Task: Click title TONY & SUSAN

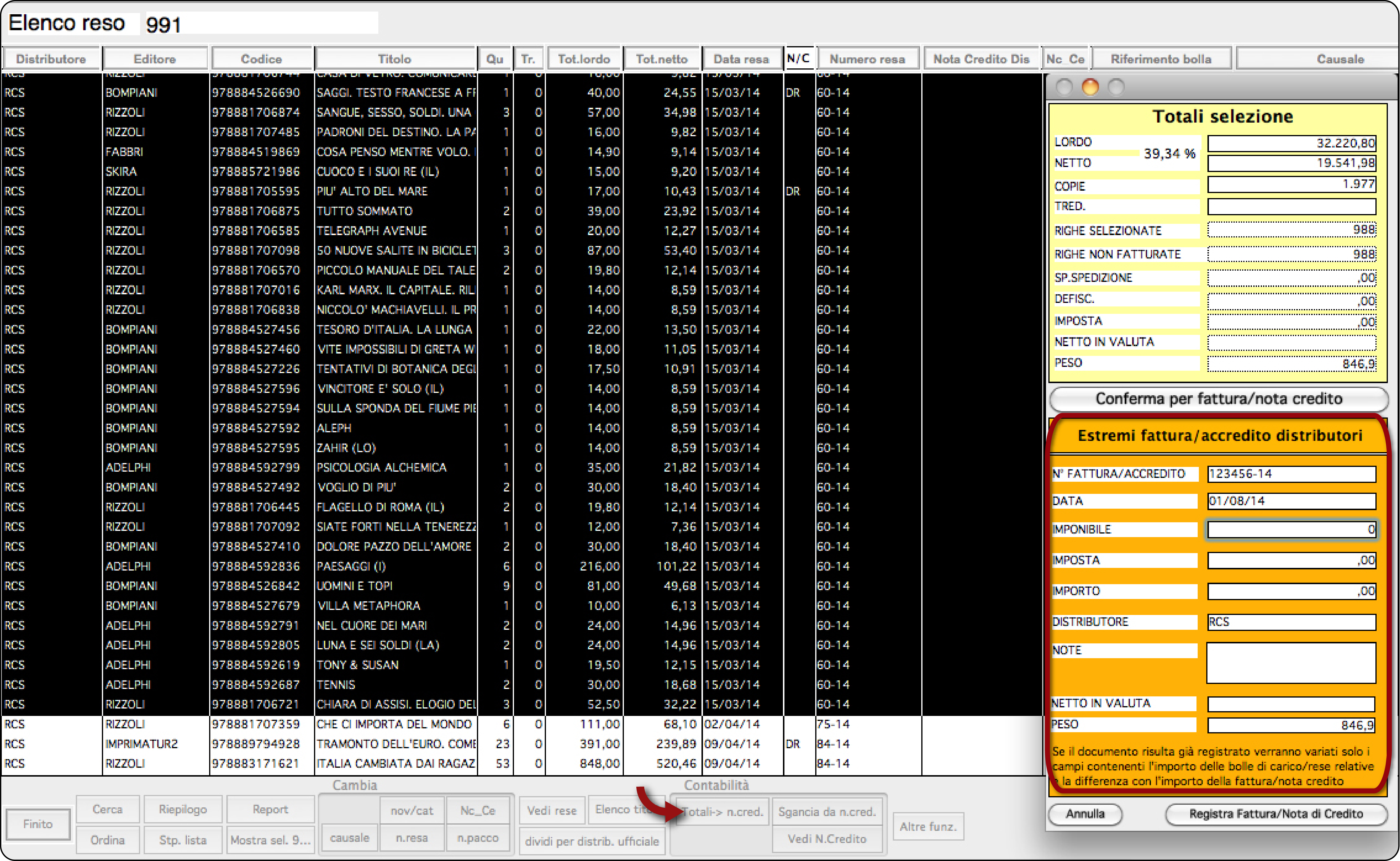Action: pyautogui.click(x=358, y=665)
